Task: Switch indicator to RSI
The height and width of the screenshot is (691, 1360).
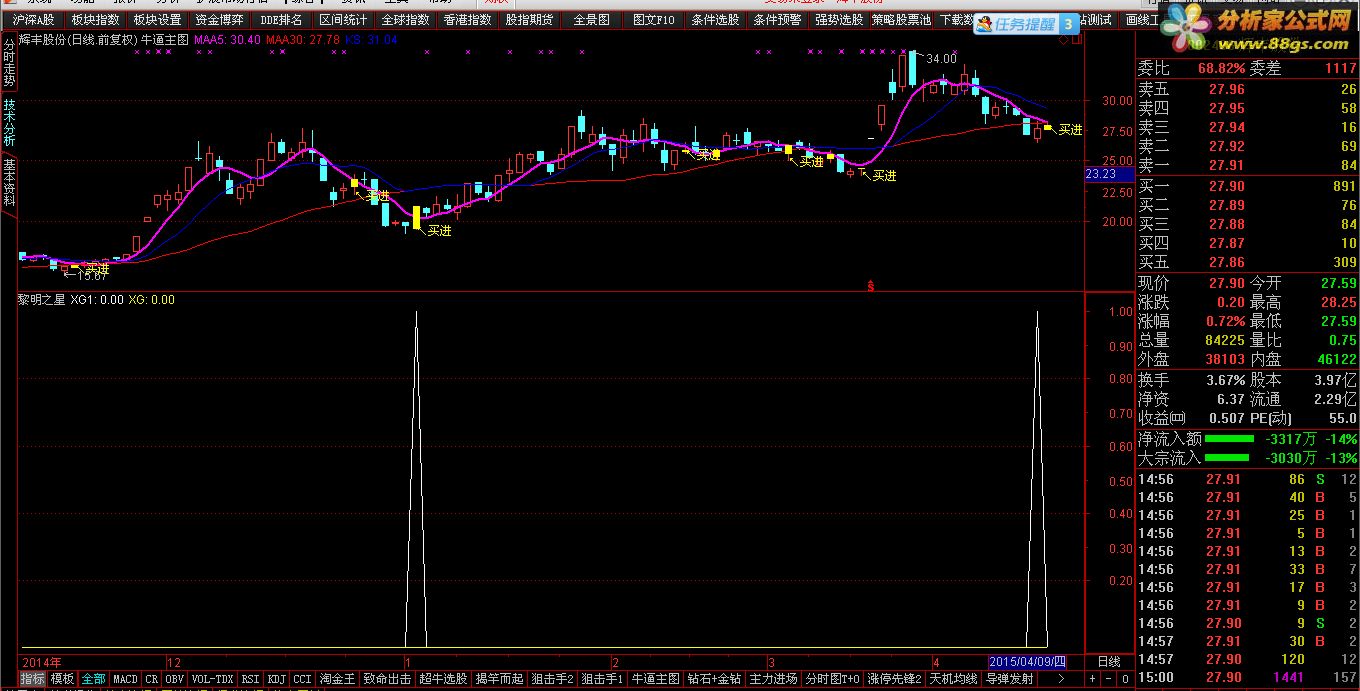Action: [x=250, y=679]
